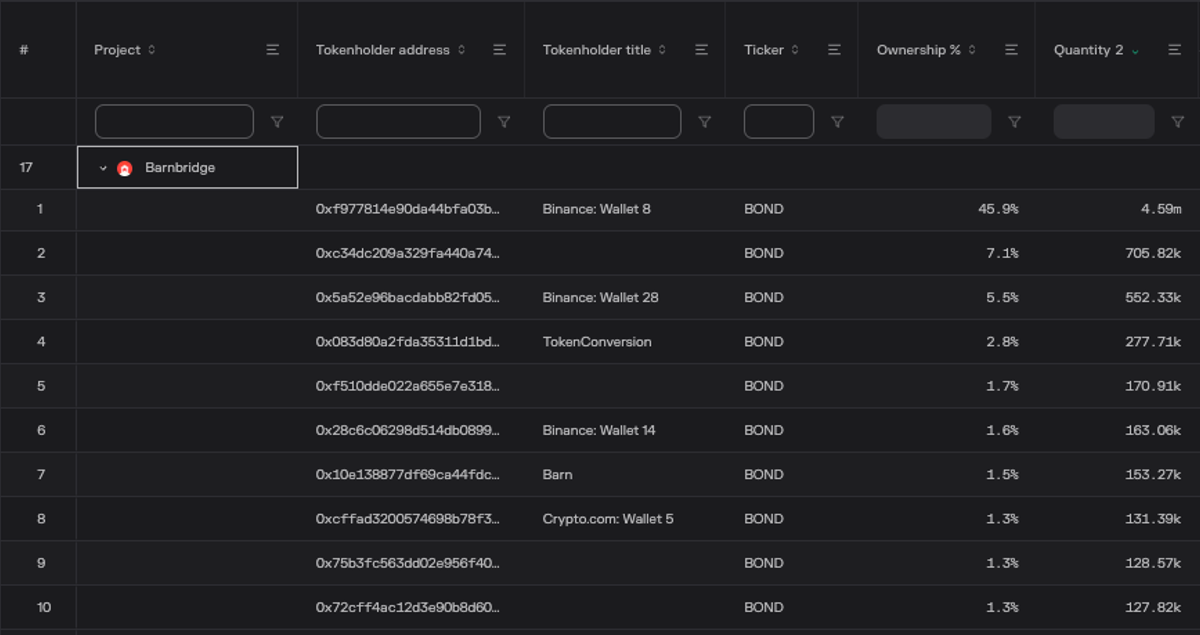
Task: Click the Binance: Wallet 8 title
Action: coord(597,209)
